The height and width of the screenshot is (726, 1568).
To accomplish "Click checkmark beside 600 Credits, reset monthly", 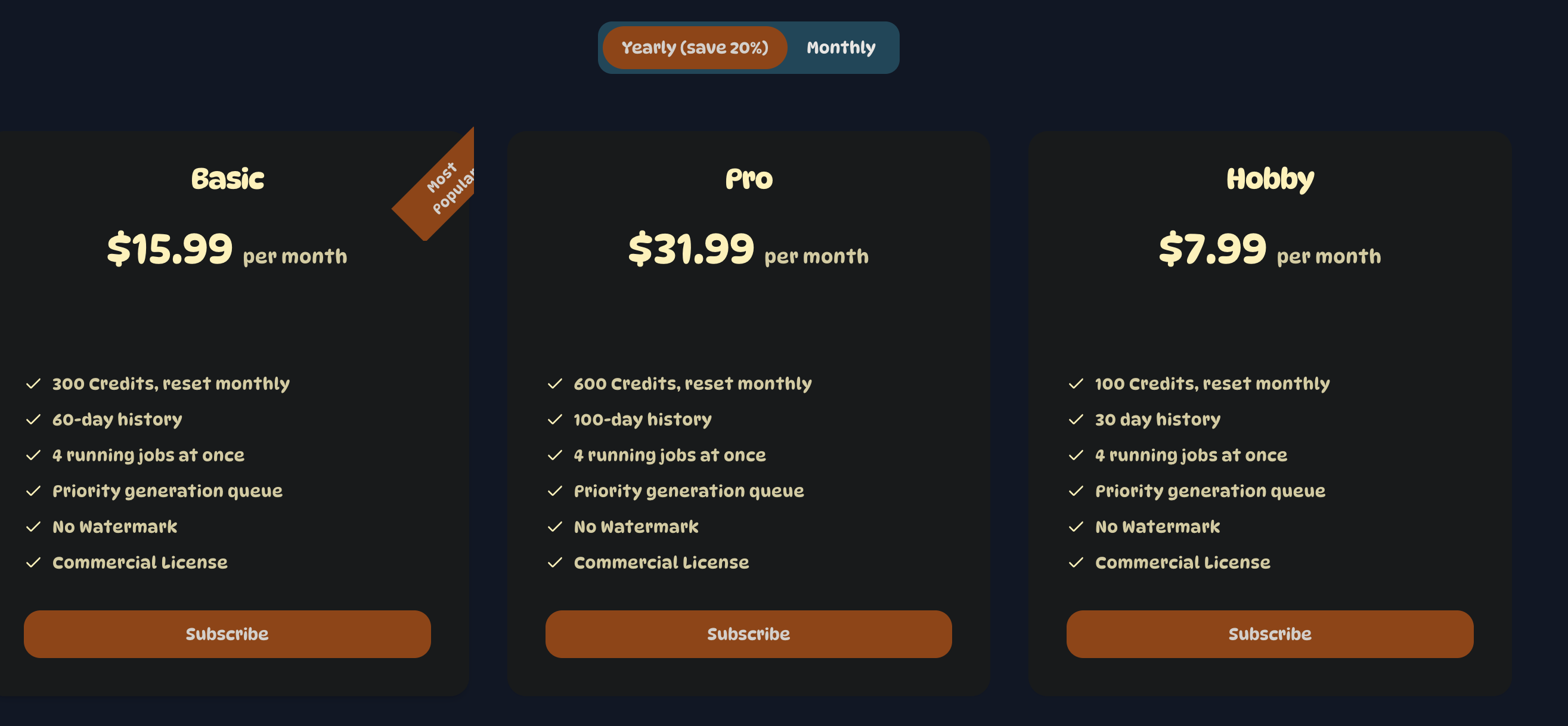I will pos(554,383).
